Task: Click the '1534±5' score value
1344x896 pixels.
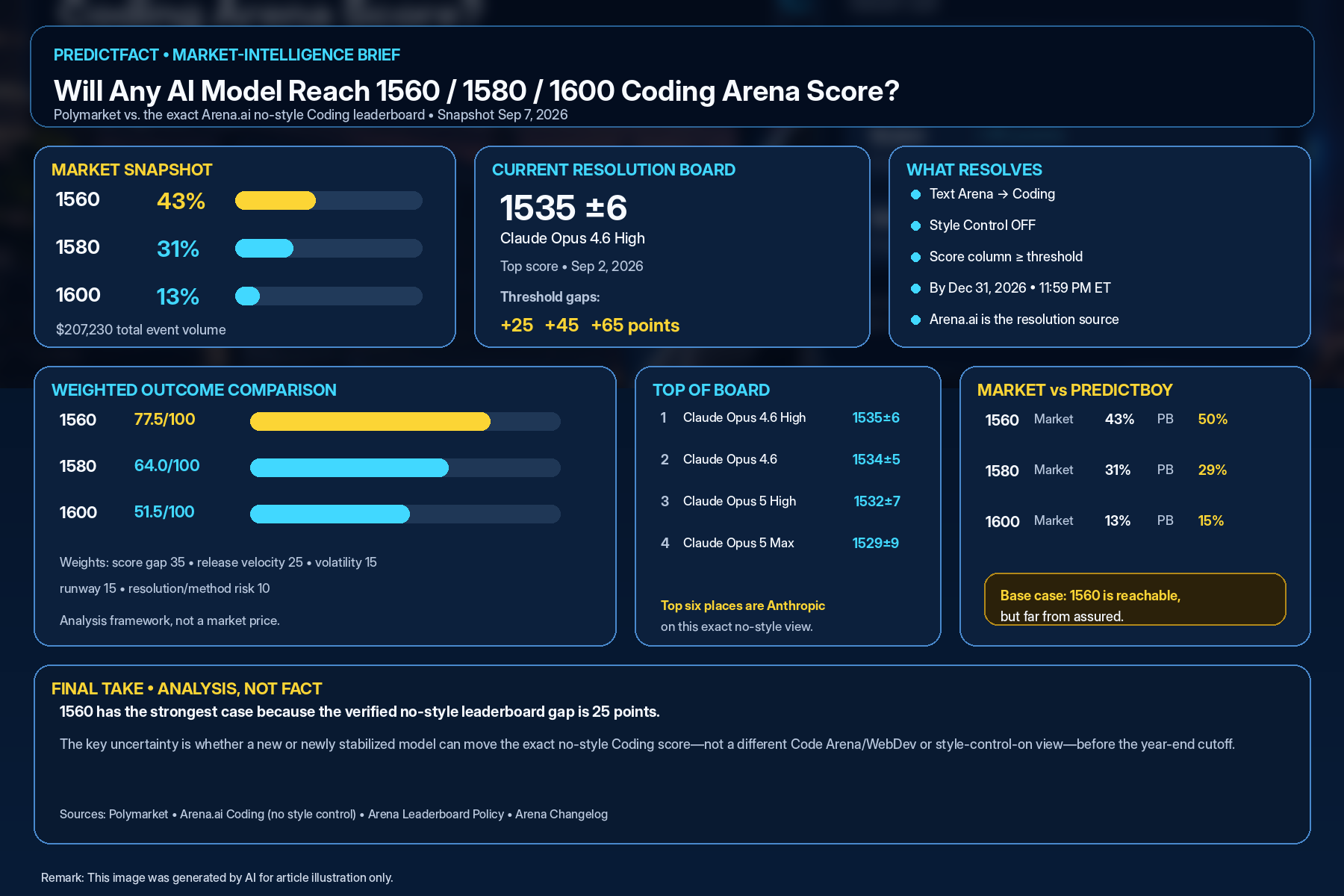Action: 876,460
